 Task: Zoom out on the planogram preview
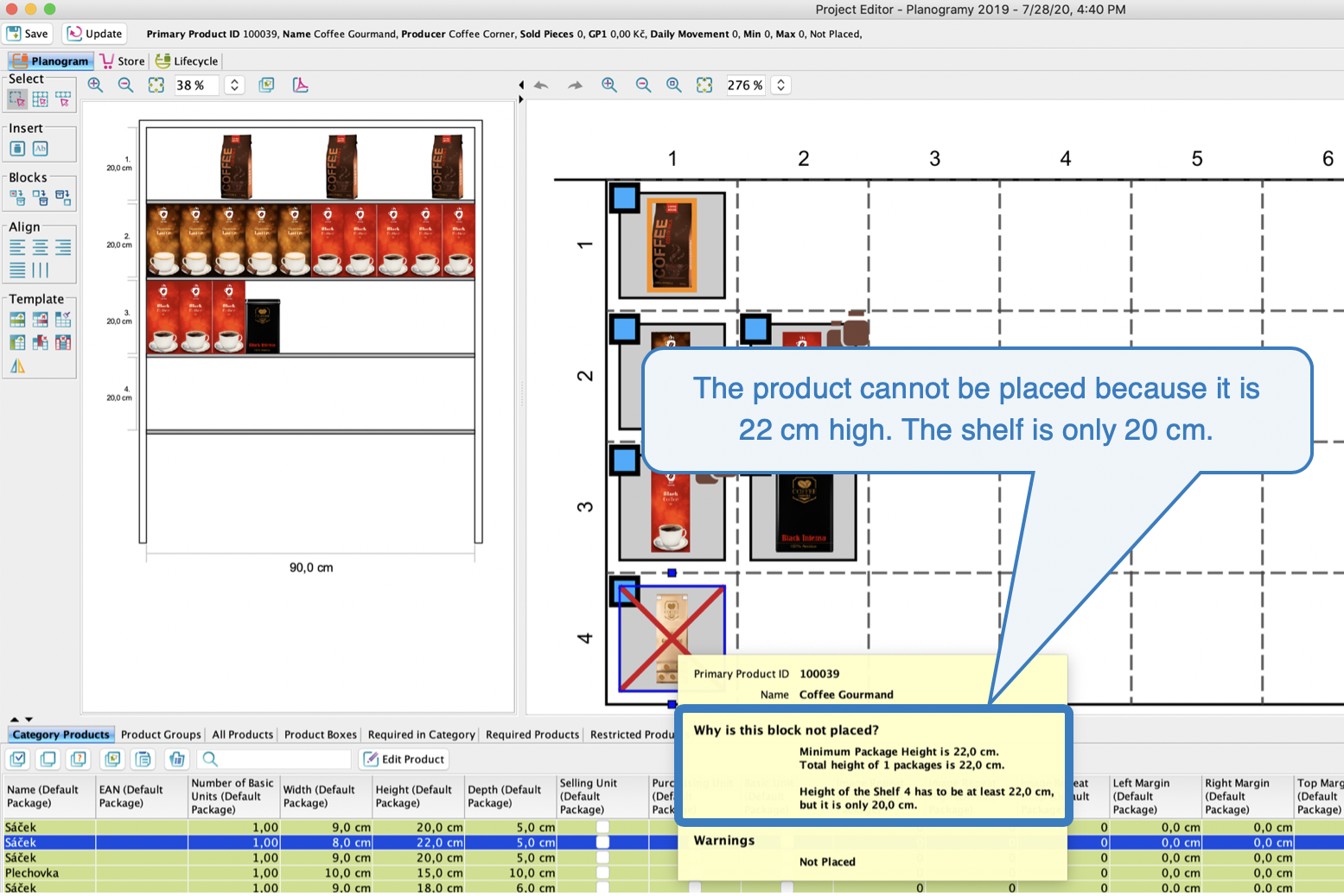click(125, 85)
